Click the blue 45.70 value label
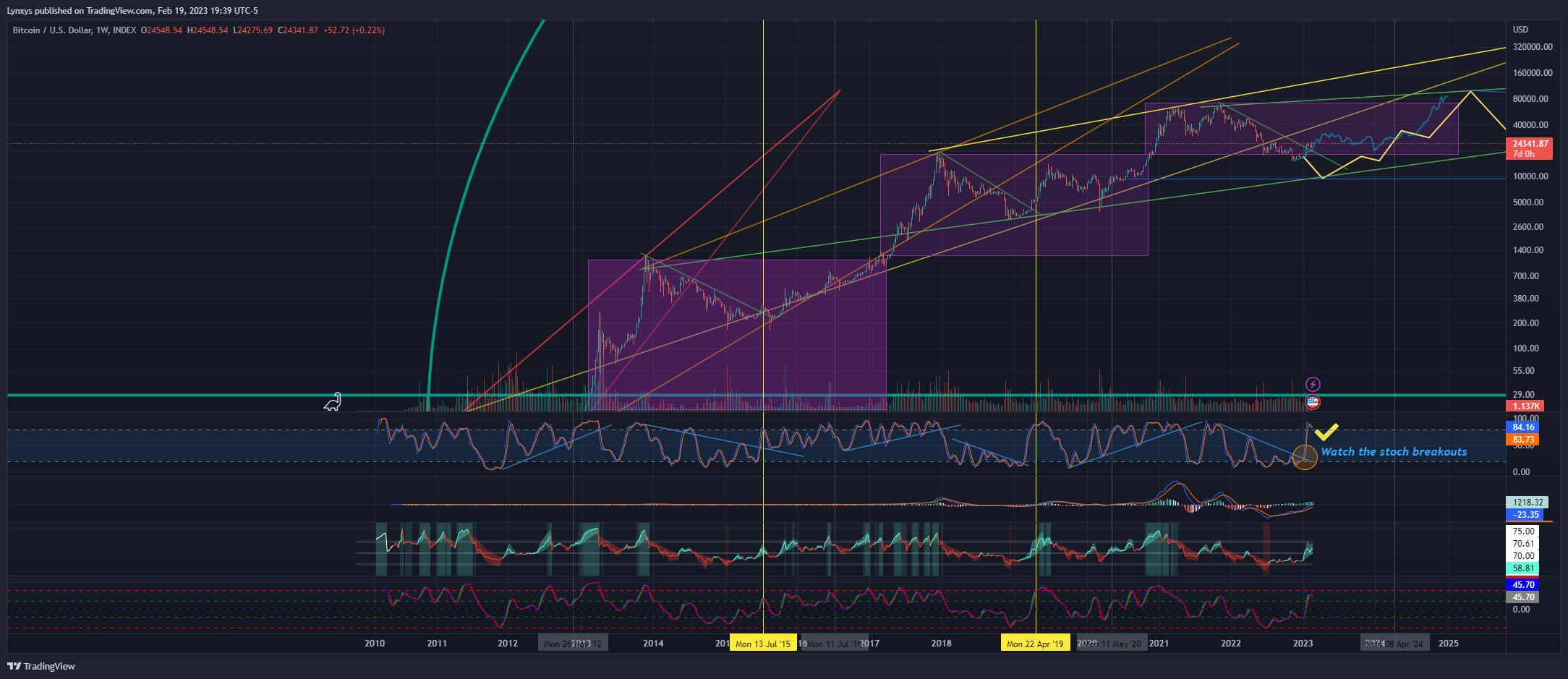The width and height of the screenshot is (1568, 679). [1522, 585]
